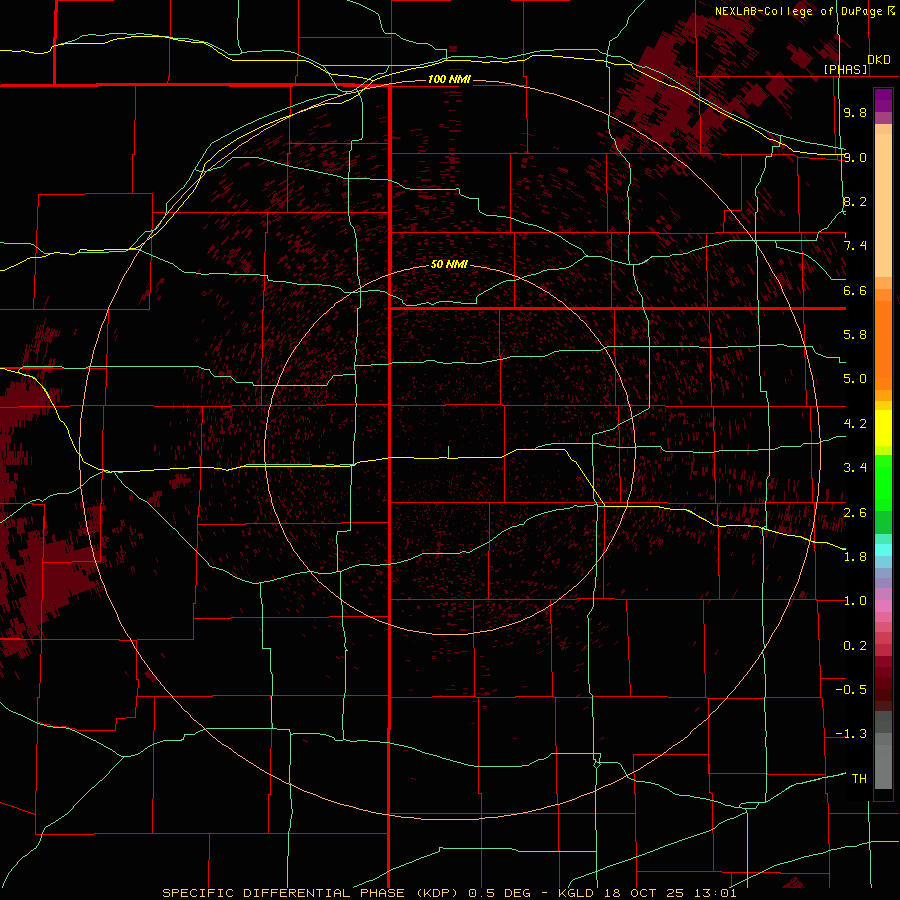Pick the 7.4 legend value

(x=855, y=246)
